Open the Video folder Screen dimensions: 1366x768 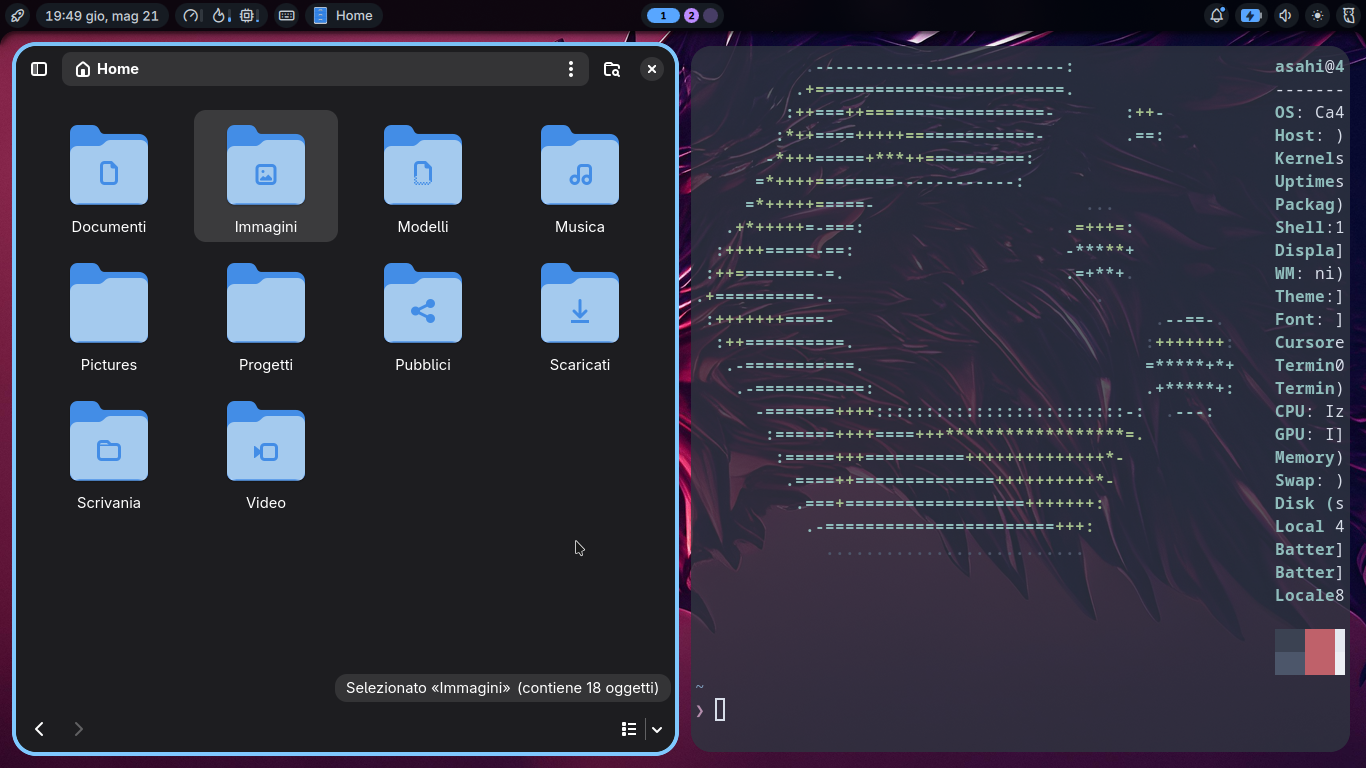click(266, 441)
